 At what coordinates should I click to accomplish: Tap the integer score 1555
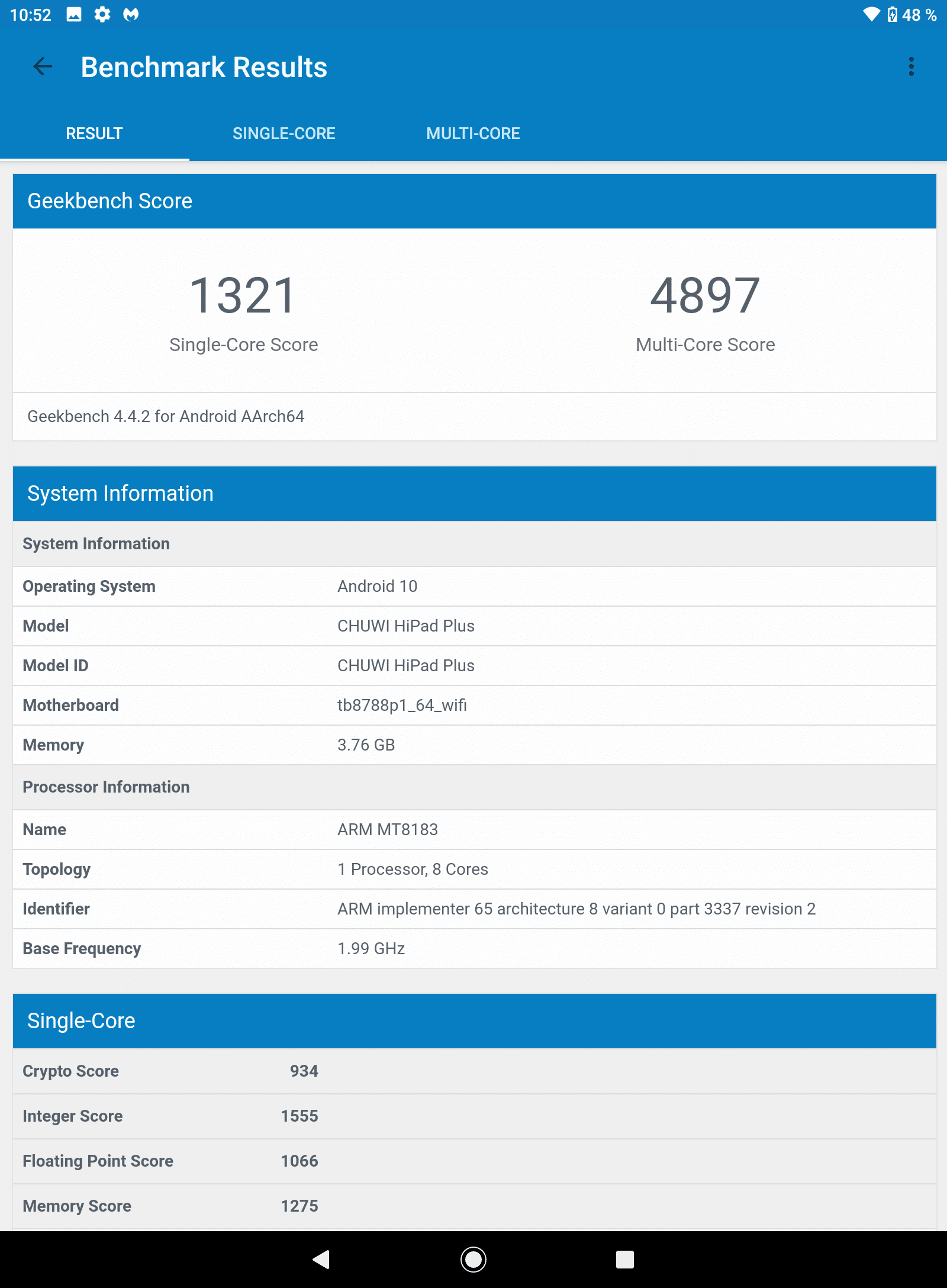[299, 1116]
